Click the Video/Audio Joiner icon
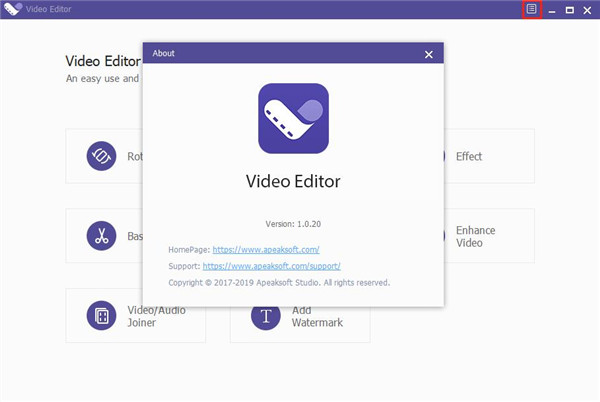 pyautogui.click(x=101, y=316)
